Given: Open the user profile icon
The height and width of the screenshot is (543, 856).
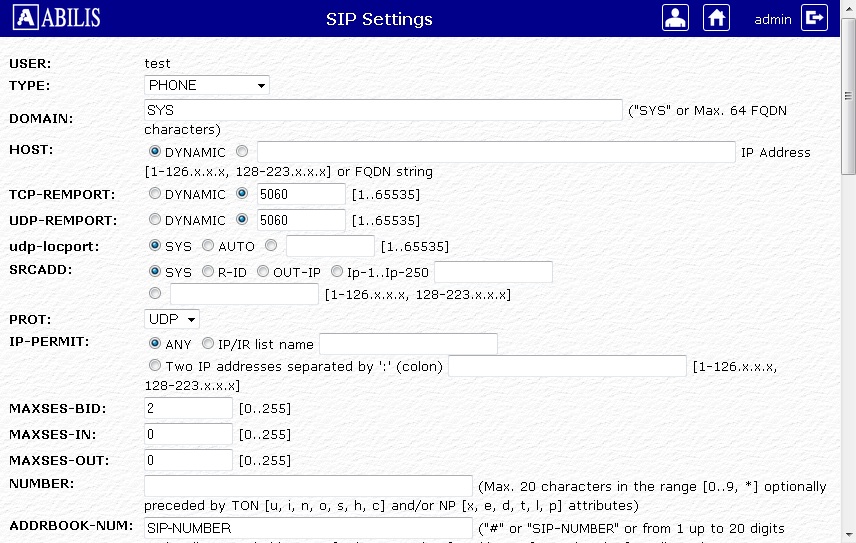Looking at the screenshot, I should pos(676,18).
